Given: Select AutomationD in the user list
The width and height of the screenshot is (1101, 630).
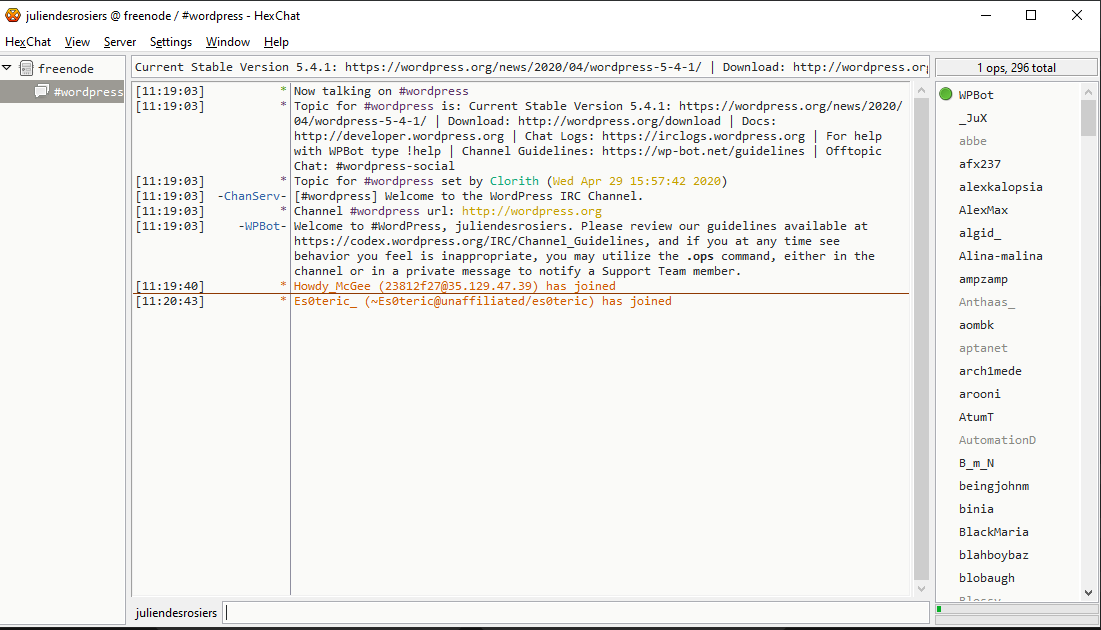Looking at the screenshot, I should pyautogui.click(x=997, y=440).
